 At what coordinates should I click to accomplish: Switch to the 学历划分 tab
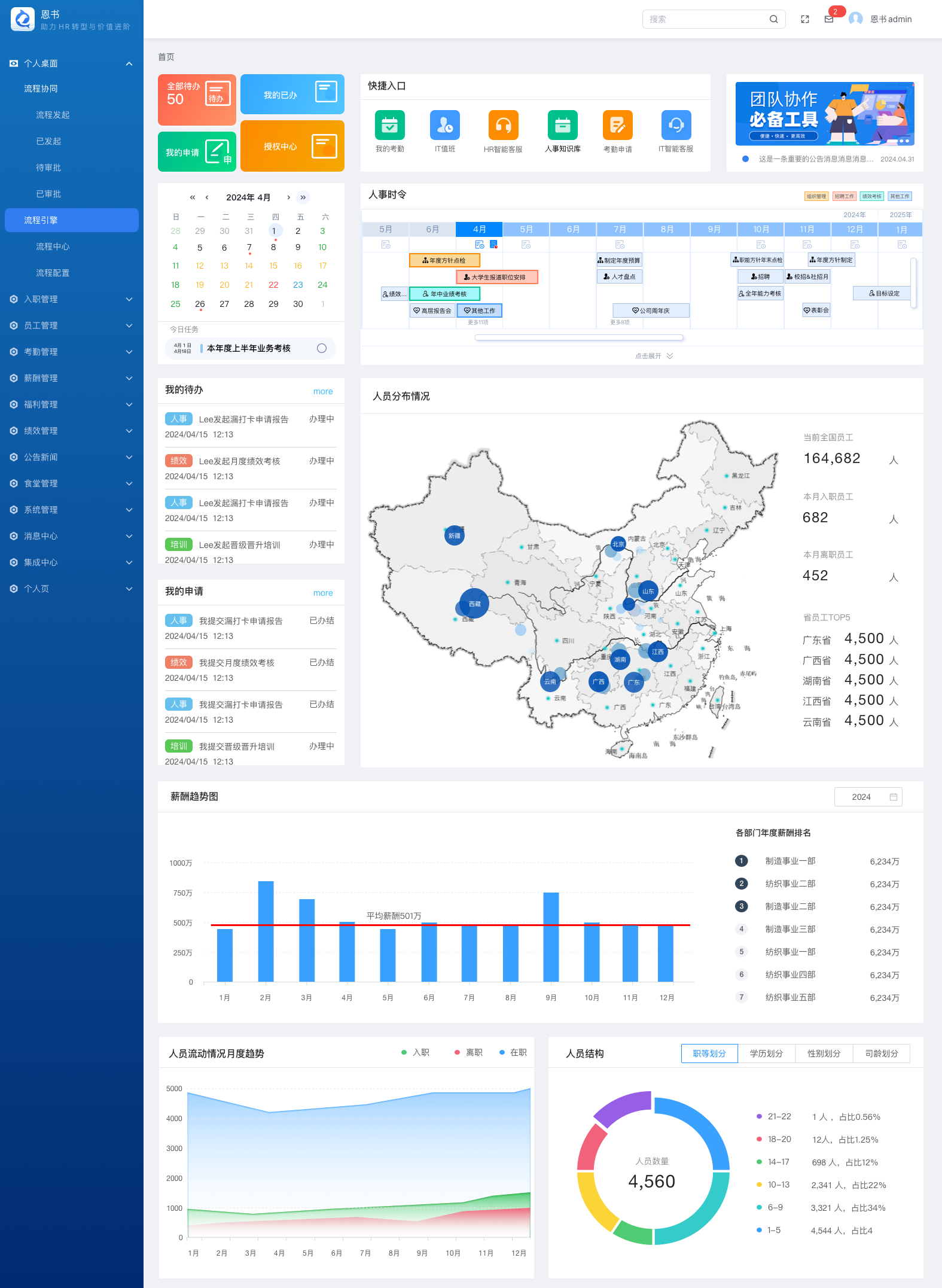point(766,1053)
